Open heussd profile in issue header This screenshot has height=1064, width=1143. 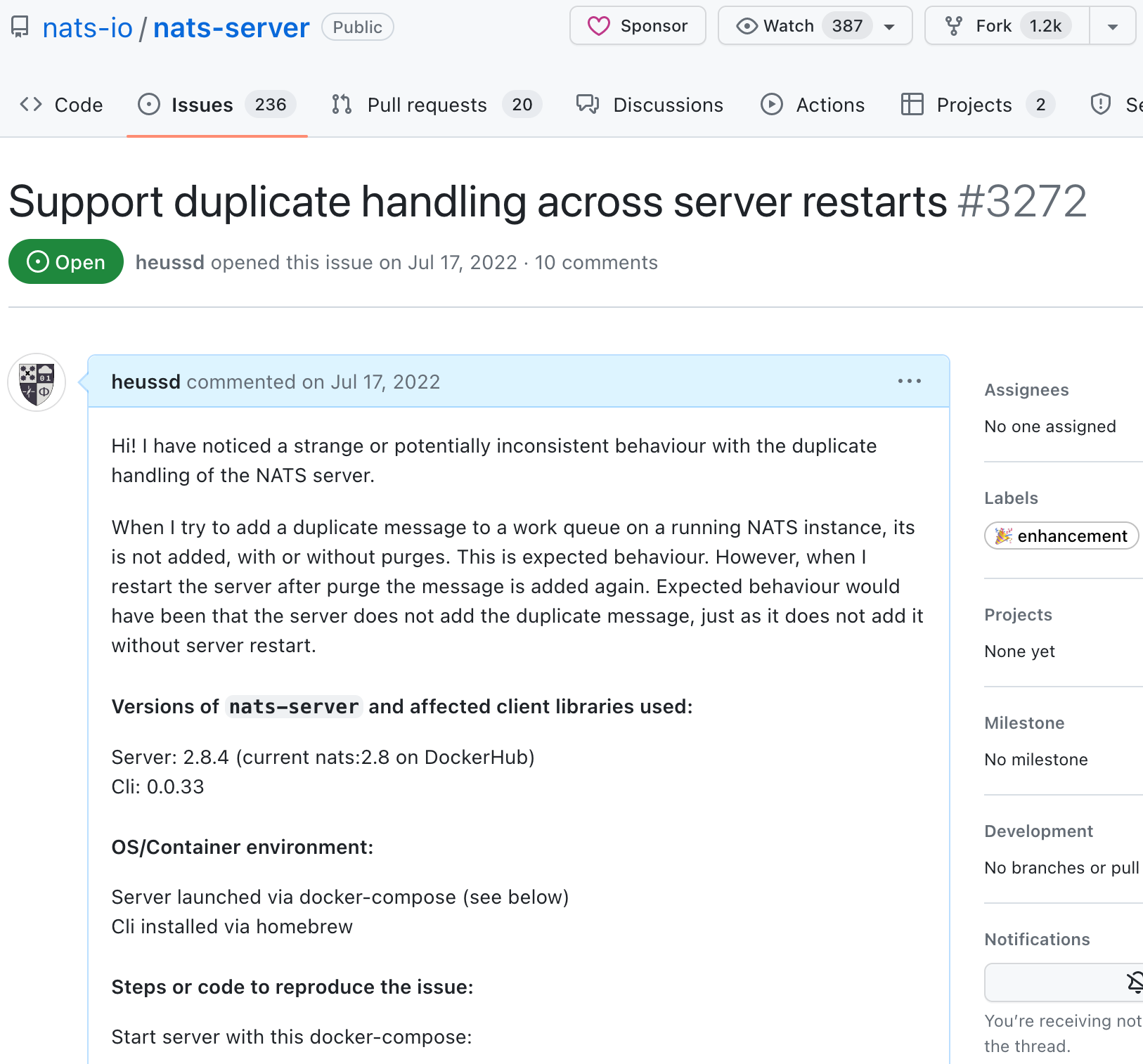[169, 262]
